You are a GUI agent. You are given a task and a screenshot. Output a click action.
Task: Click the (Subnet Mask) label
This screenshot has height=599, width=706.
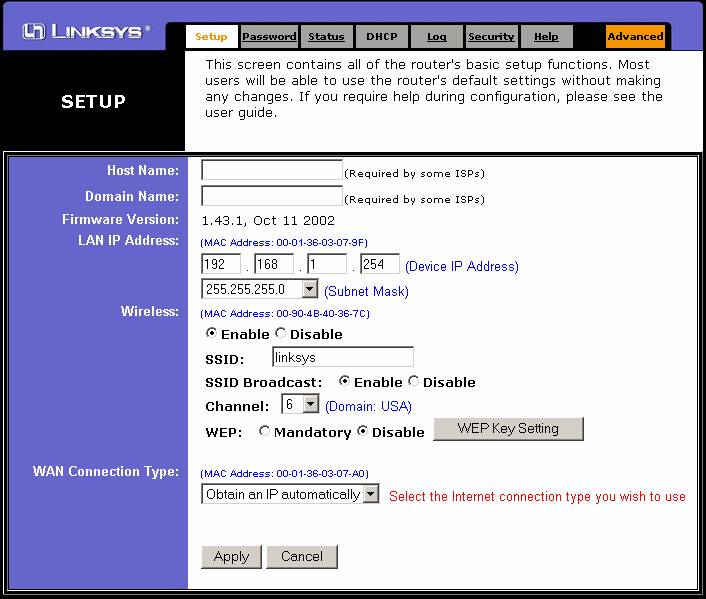[x=367, y=291]
